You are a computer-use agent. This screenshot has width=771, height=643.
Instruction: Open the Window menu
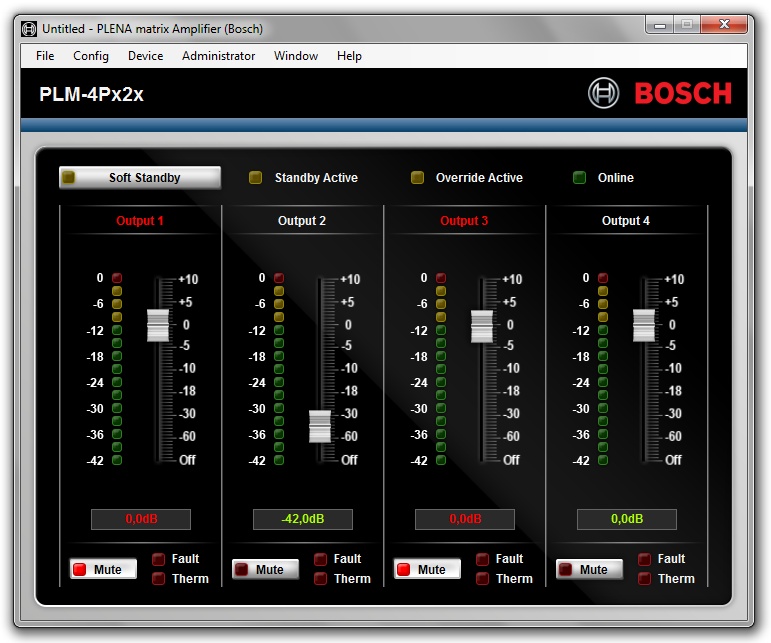coord(296,56)
